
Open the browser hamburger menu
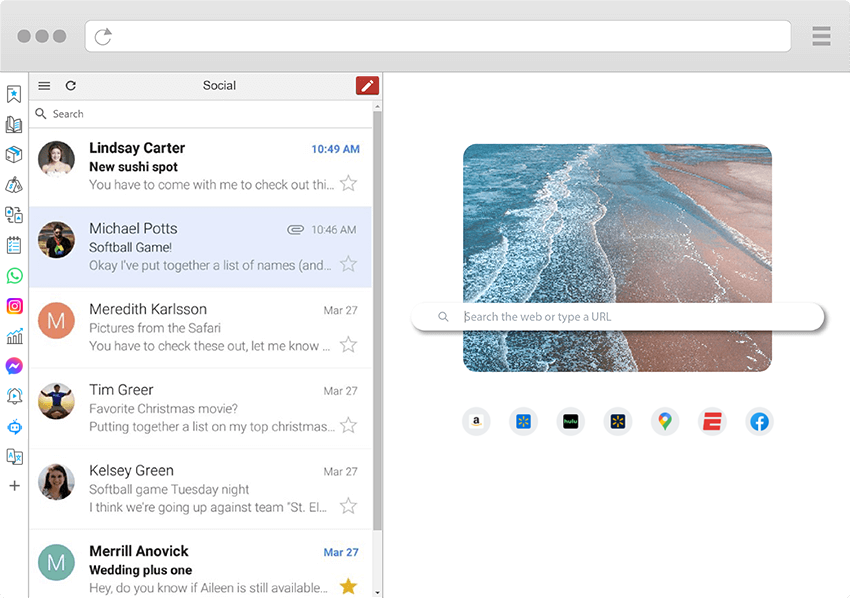pyautogui.click(x=821, y=36)
